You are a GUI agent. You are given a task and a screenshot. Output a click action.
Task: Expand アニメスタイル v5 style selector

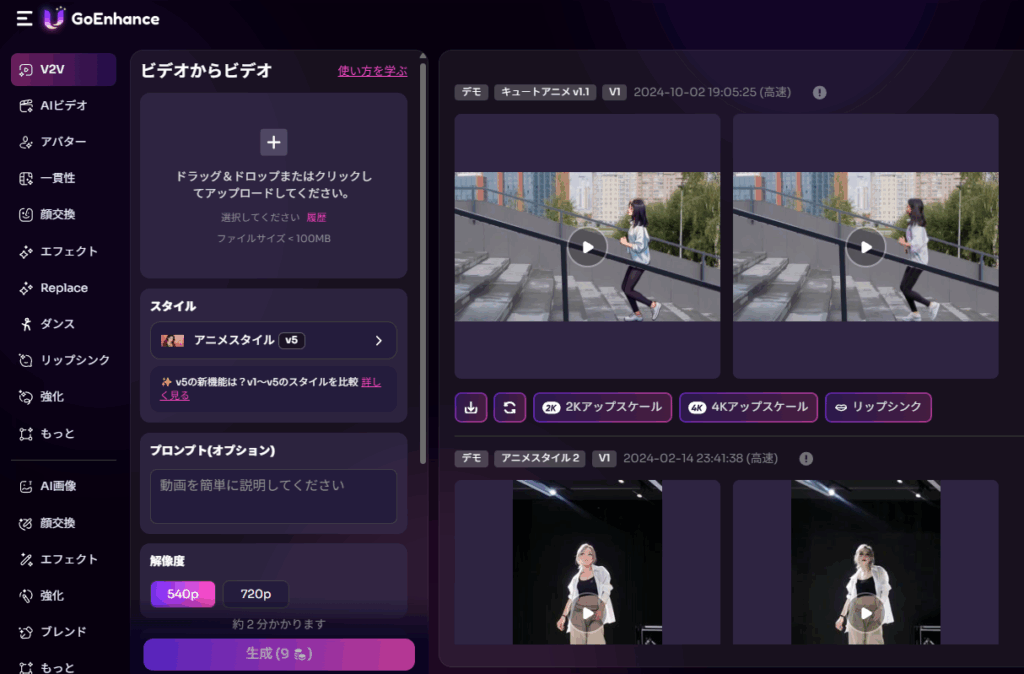[273, 340]
